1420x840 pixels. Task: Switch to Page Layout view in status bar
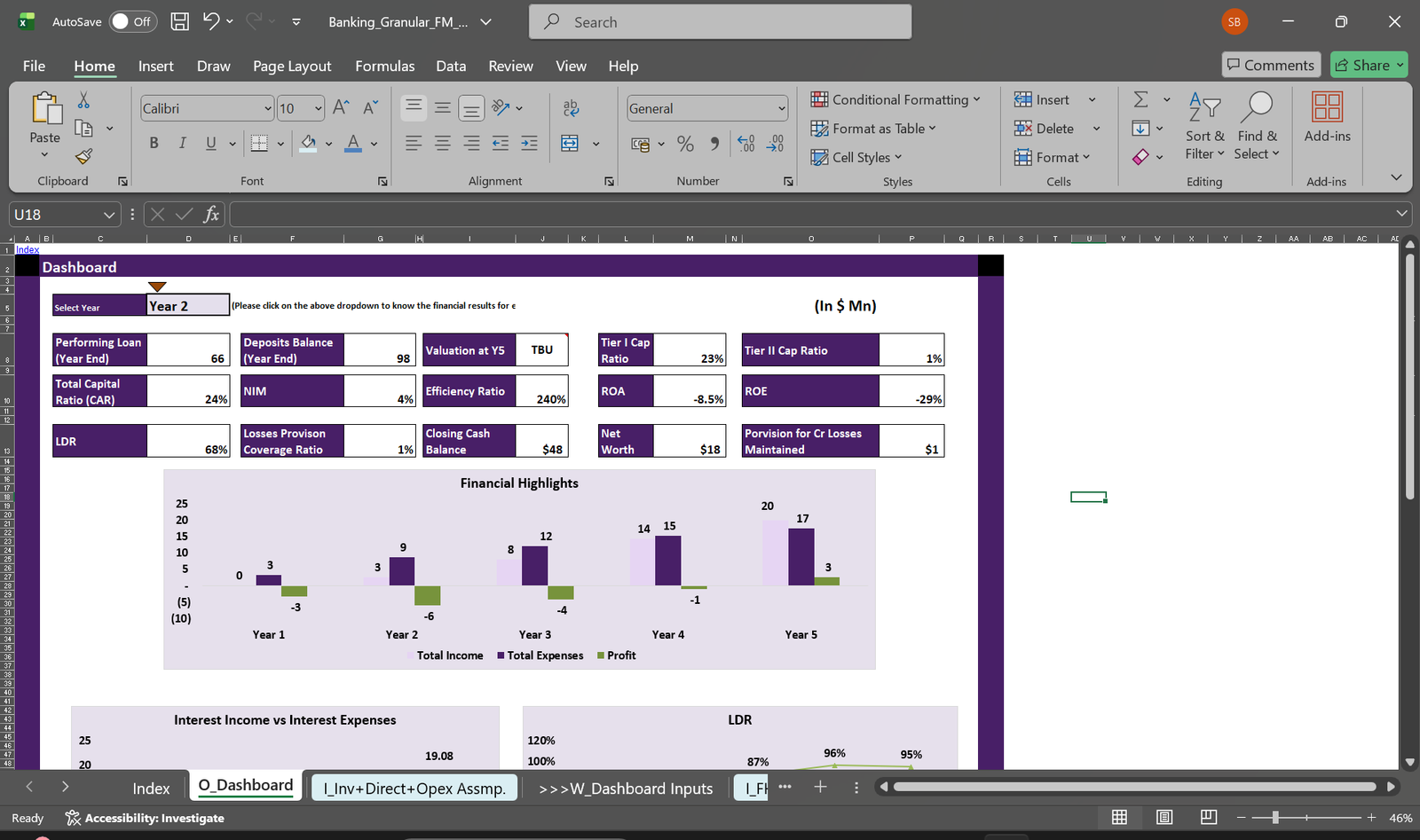[1164, 817]
